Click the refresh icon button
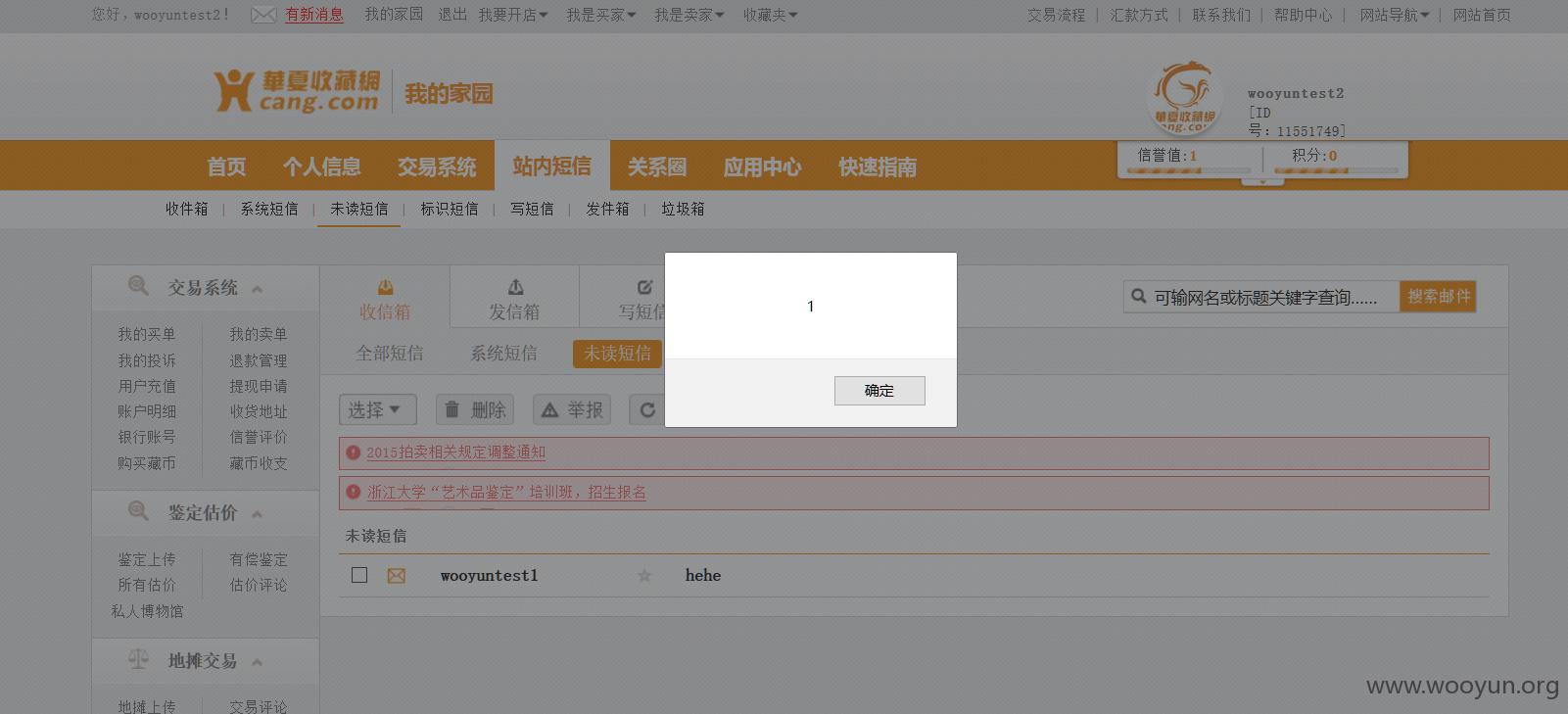This screenshot has width=1568, height=714. [x=647, y=409]
